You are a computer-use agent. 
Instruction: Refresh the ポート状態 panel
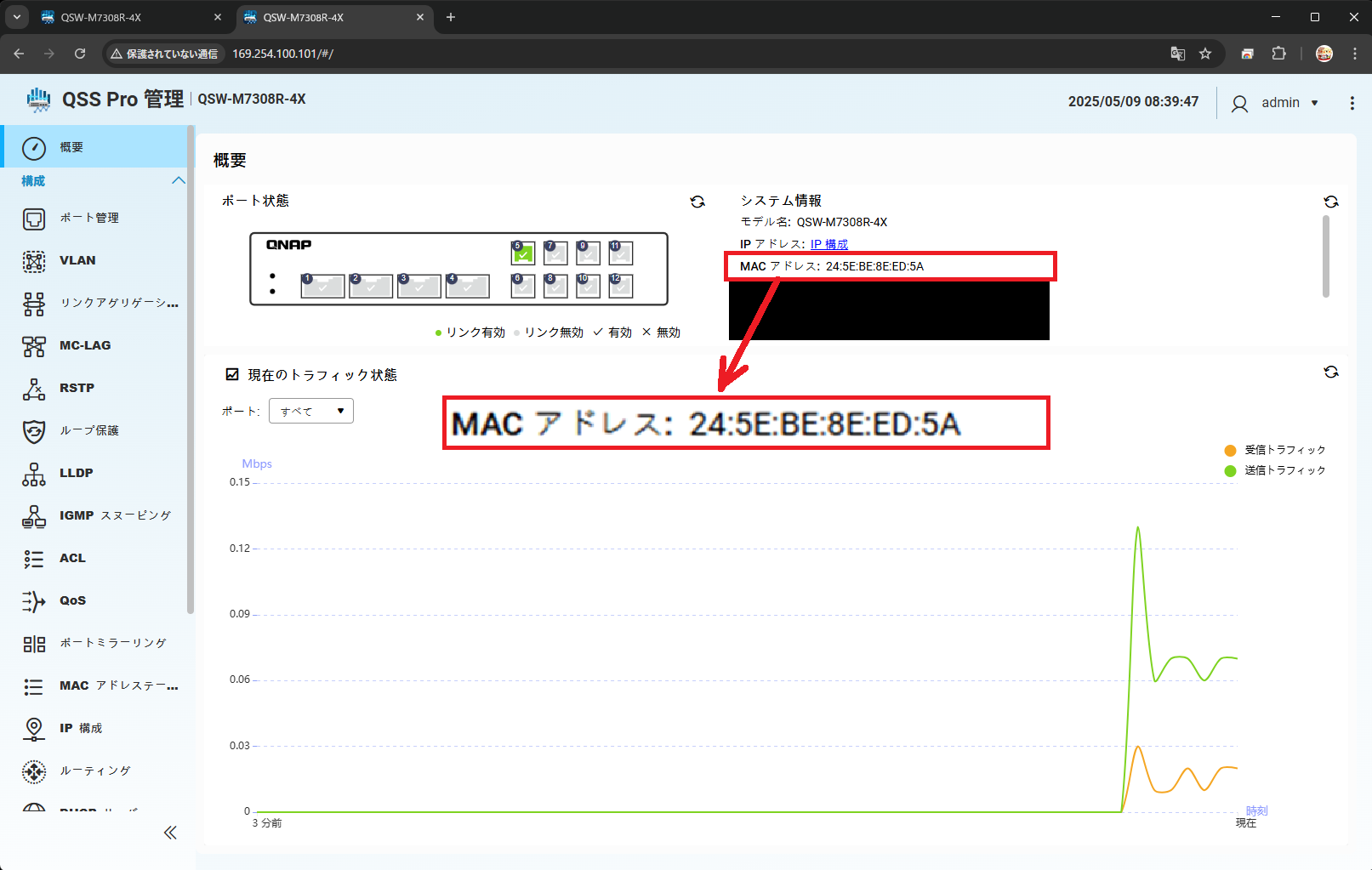pos(697,202)
